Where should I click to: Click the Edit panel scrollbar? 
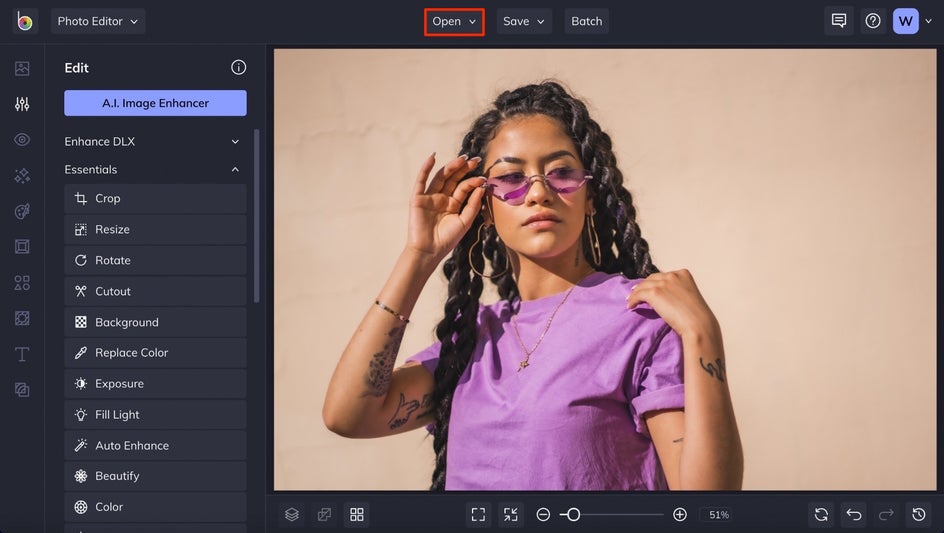pyautogui.click(x=256, y=216)
